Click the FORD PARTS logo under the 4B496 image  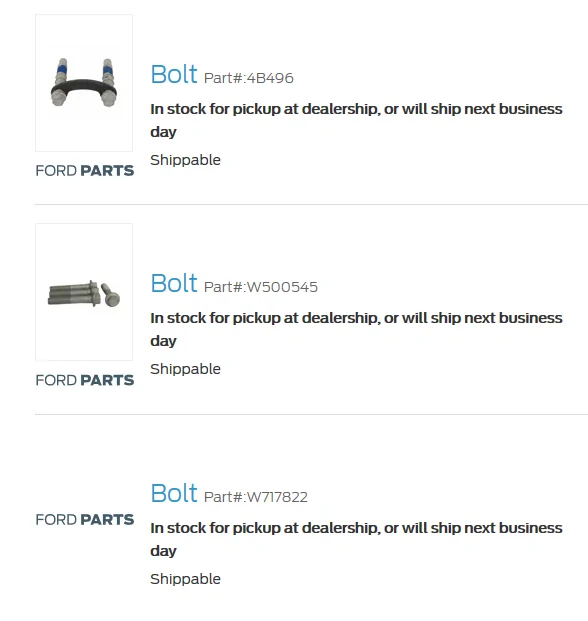pyautogui.click(x=85, y=171)
